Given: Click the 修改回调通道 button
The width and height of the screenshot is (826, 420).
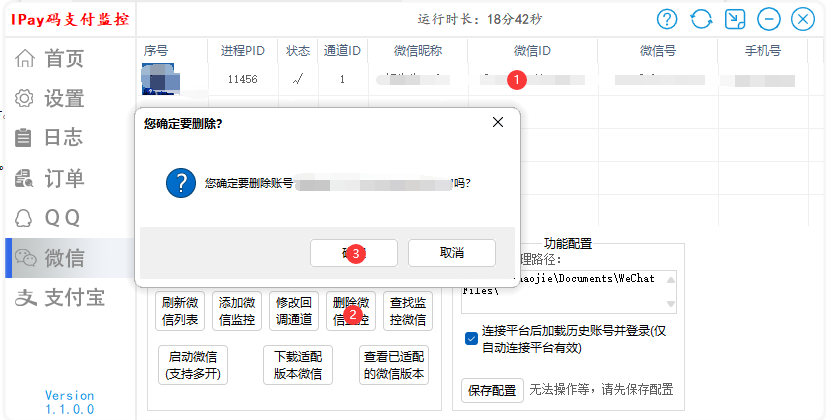Looking at the screenshot, I should (x=293, y=311).
